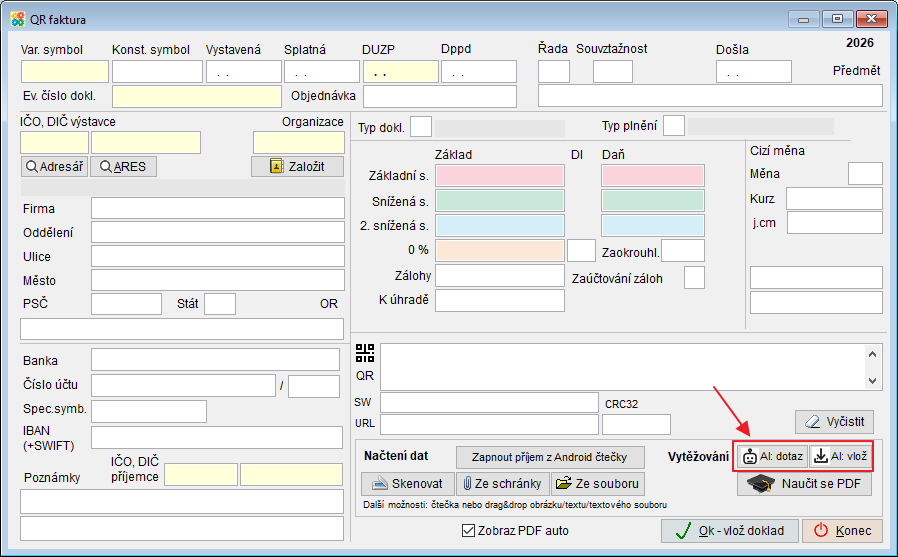898x557 pixels.
Task: Click the Měna currency field
Action: [865, 173]
